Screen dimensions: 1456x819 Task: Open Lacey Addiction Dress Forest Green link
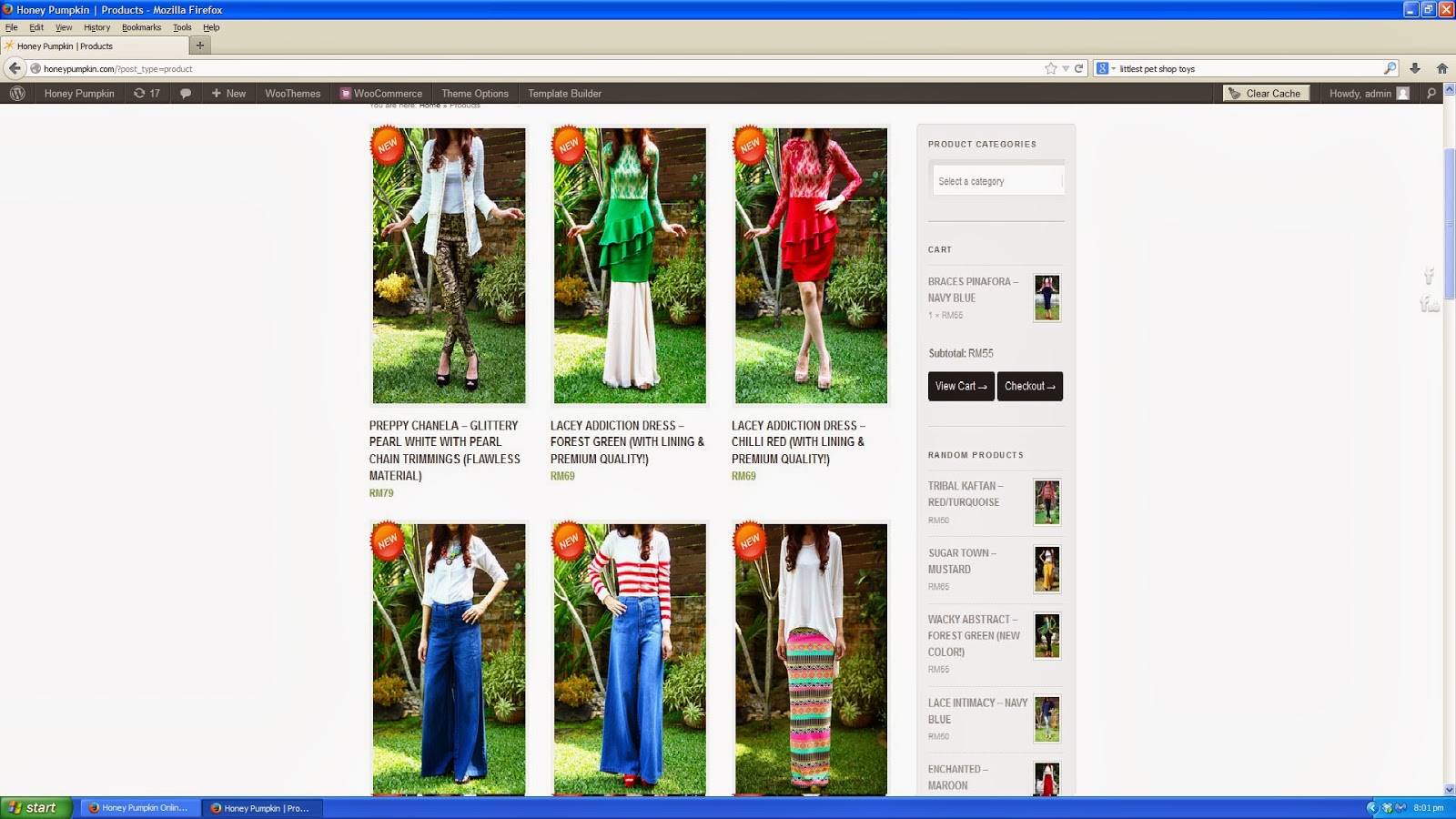(627, 442)
